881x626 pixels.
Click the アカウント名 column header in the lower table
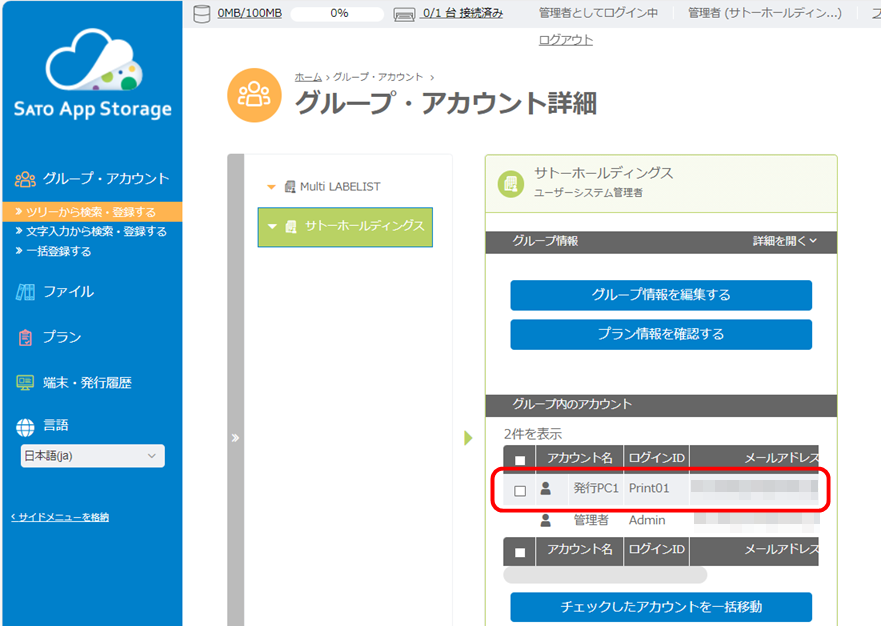pos(580,550)
